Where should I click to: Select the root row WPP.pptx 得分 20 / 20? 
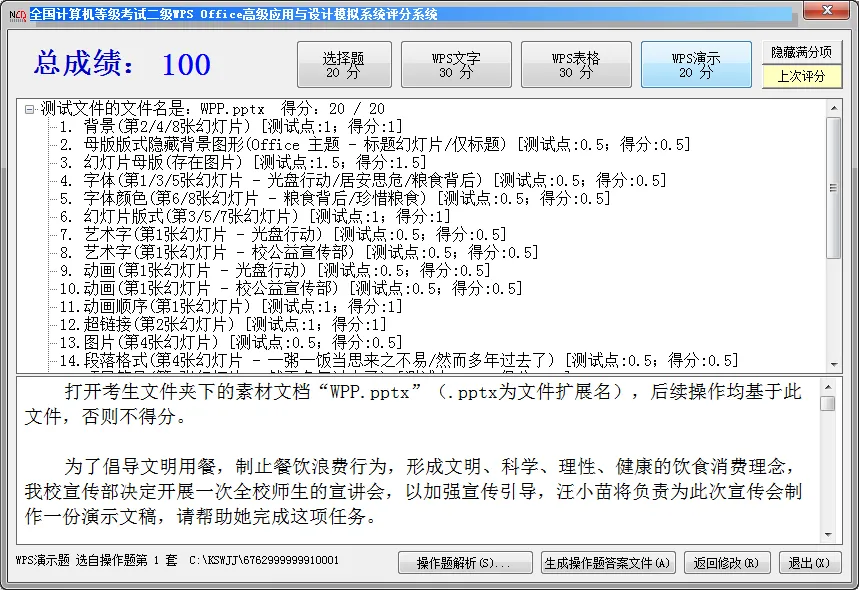pos(213,109)
